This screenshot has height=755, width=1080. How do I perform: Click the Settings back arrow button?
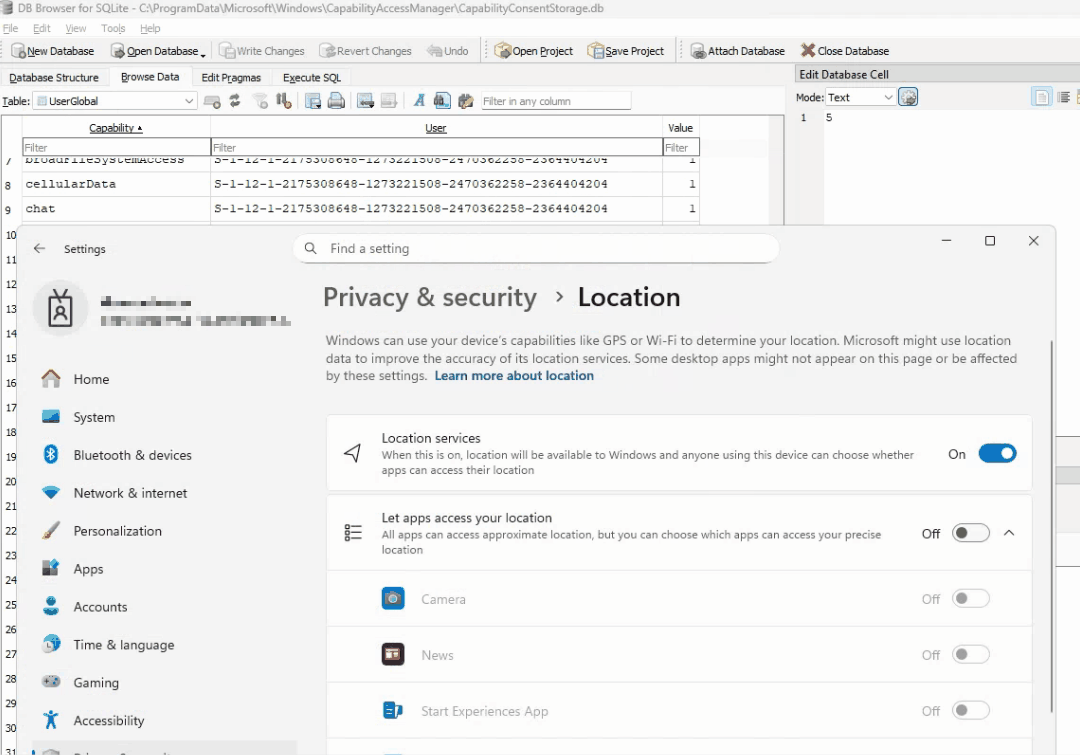pos(40,249)
